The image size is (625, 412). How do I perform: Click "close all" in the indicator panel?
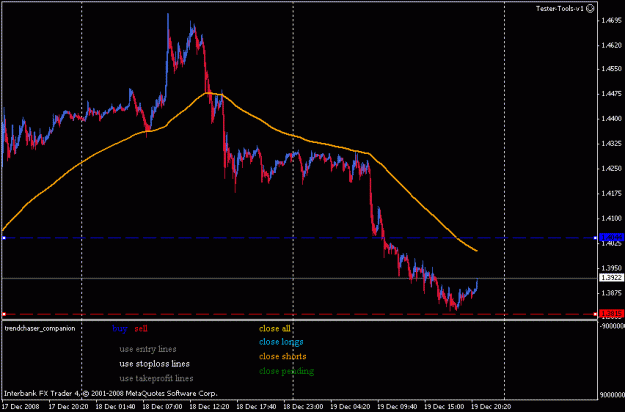(x=275, y=329)
